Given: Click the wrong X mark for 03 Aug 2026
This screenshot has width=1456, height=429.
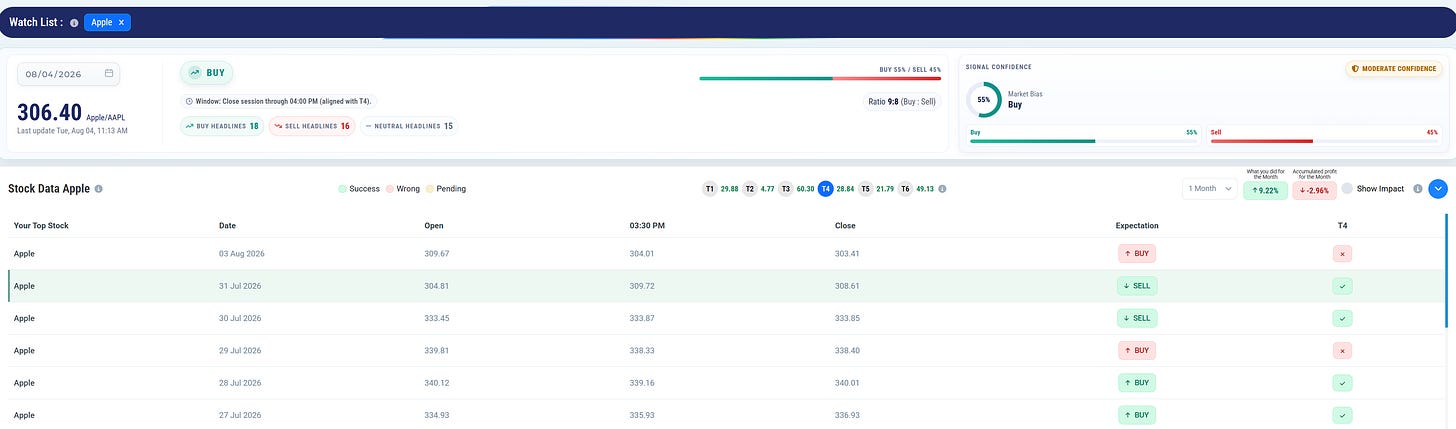Looking at the screenshot, I should [1342, 254].
